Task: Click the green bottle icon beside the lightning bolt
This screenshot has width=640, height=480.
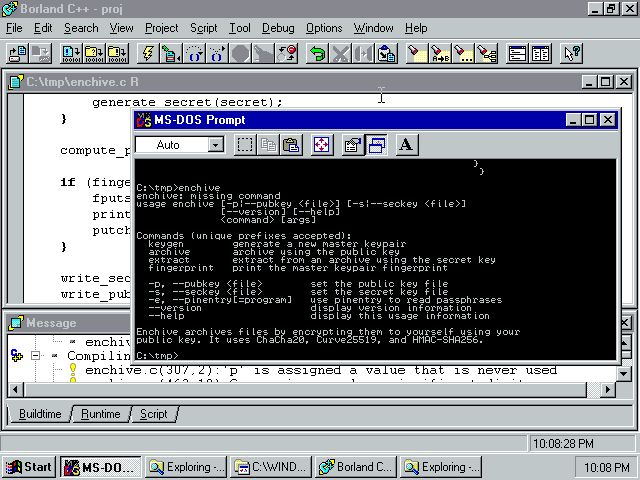Action: (x=171, y=53)
